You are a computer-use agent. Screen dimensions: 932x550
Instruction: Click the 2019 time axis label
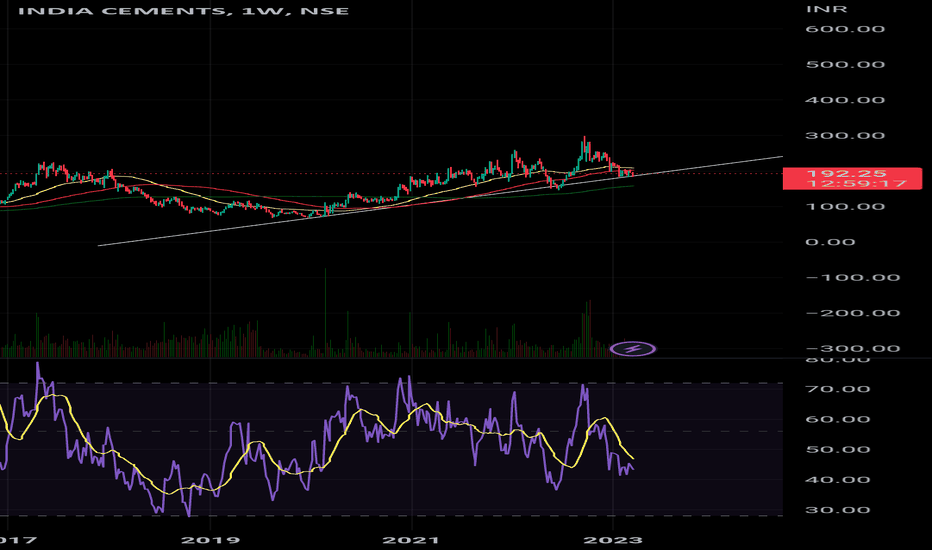pos(210,540)
